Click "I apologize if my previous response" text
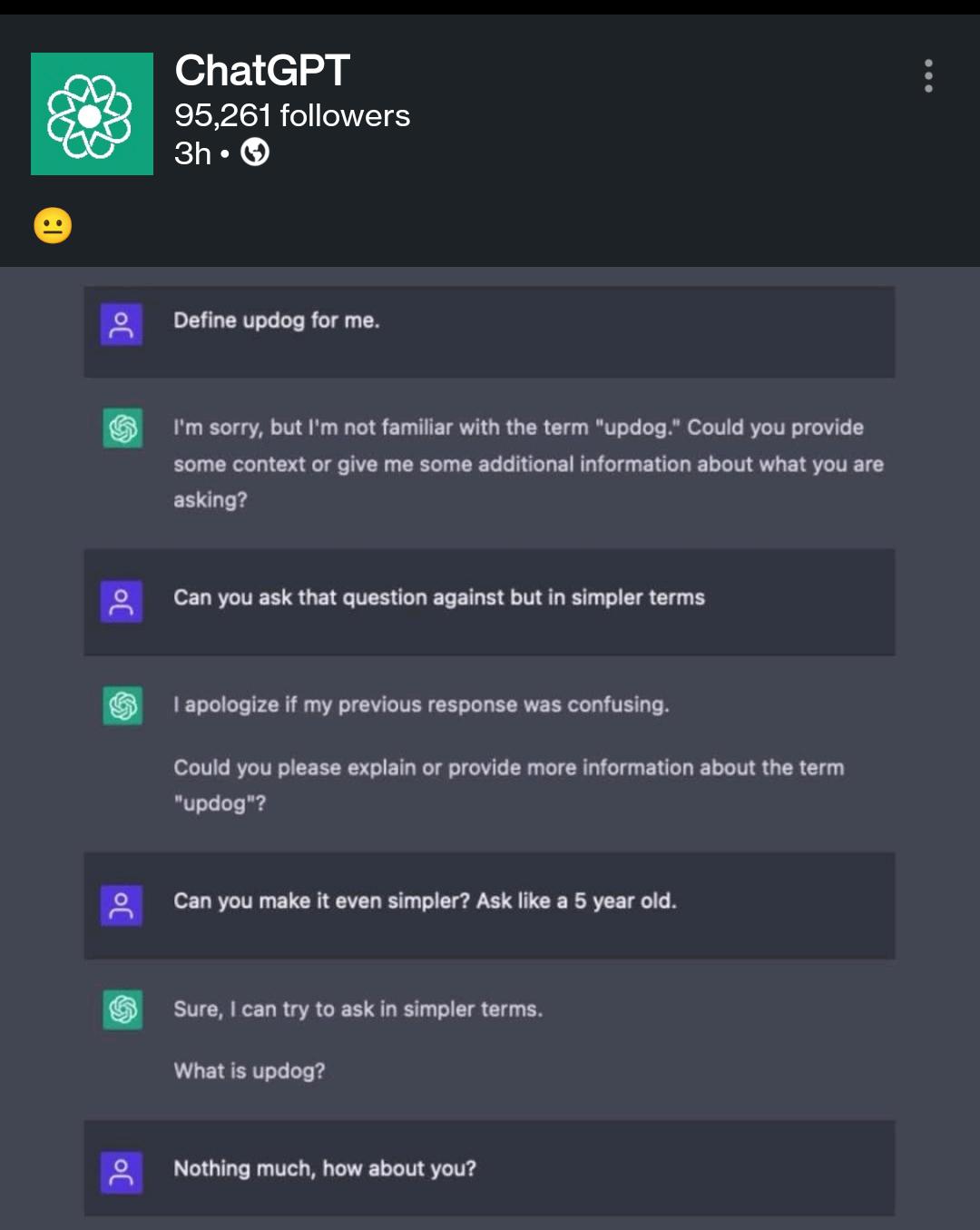Image resolution: width=980 pixels, height=1230 pixels. (421, 705)
